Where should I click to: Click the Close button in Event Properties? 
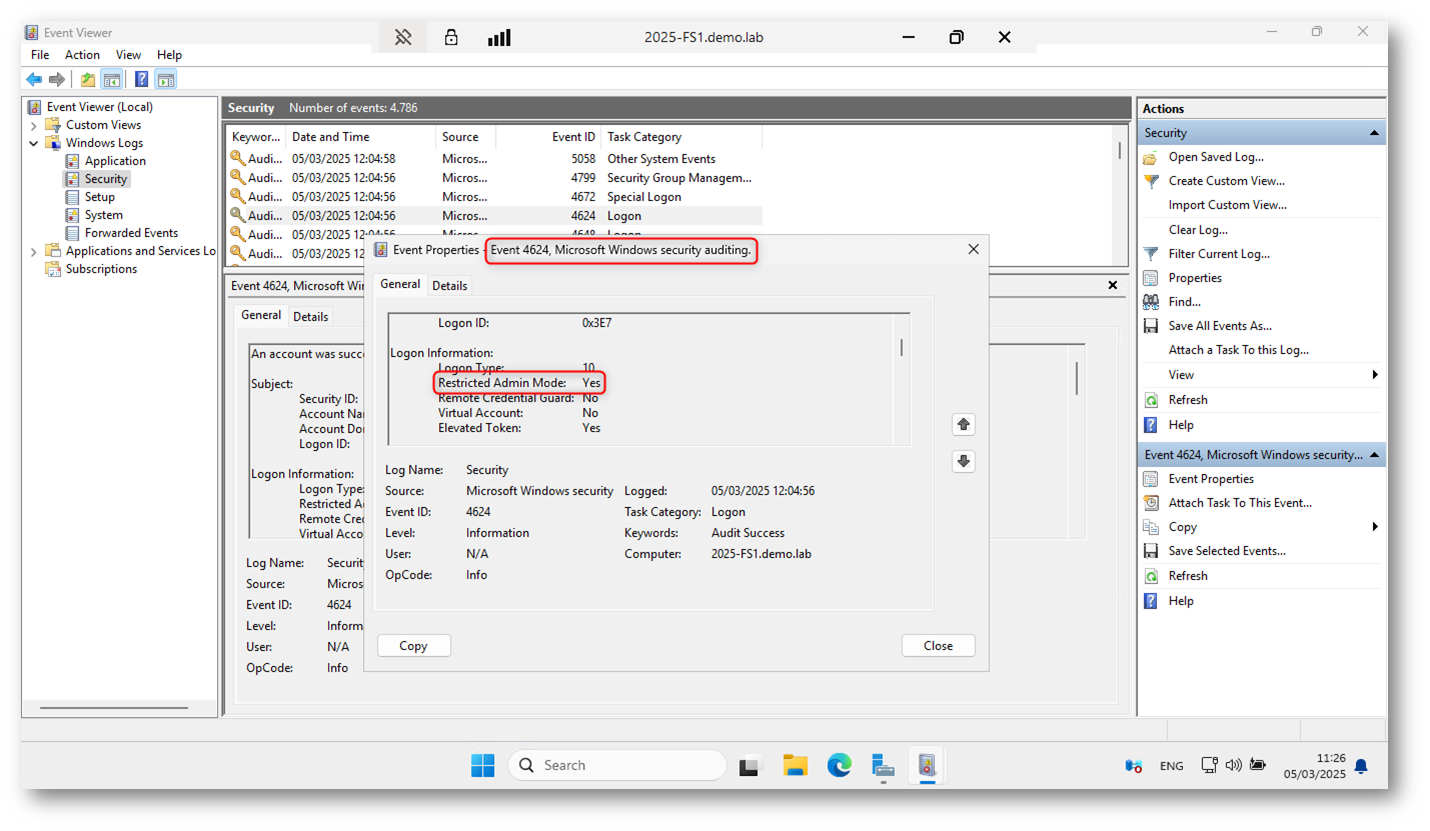[938, 646]
